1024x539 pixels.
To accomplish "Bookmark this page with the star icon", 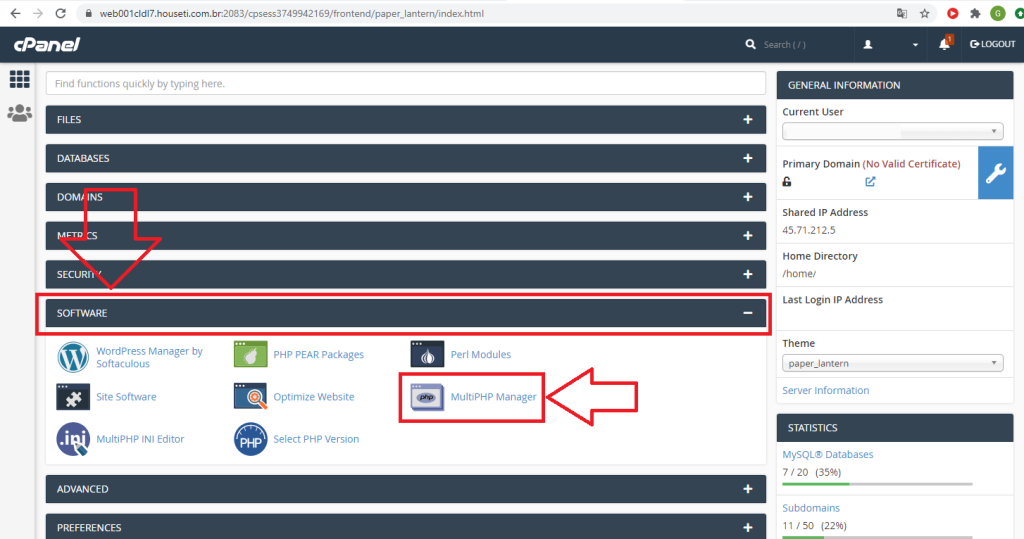I will [925, 13].
